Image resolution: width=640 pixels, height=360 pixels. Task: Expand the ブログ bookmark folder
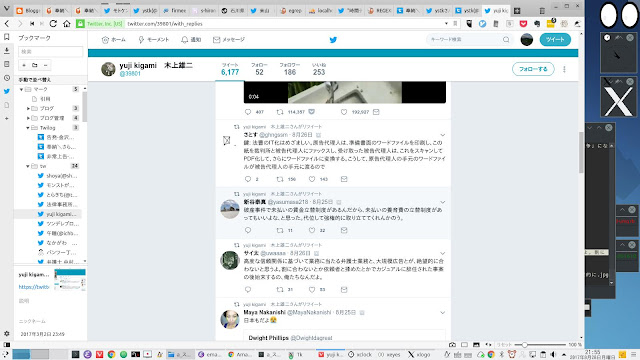point(28,108)
